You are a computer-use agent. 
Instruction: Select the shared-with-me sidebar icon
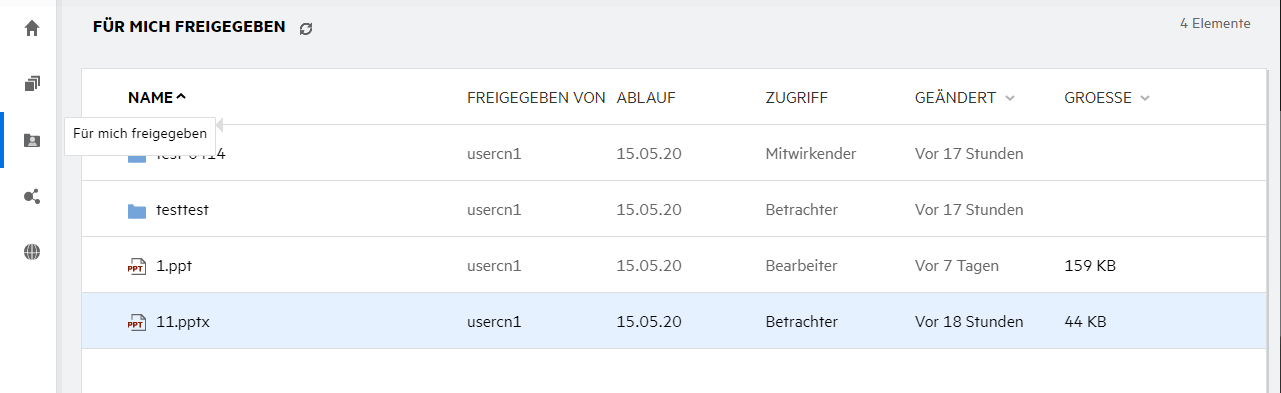pos(32,140)
